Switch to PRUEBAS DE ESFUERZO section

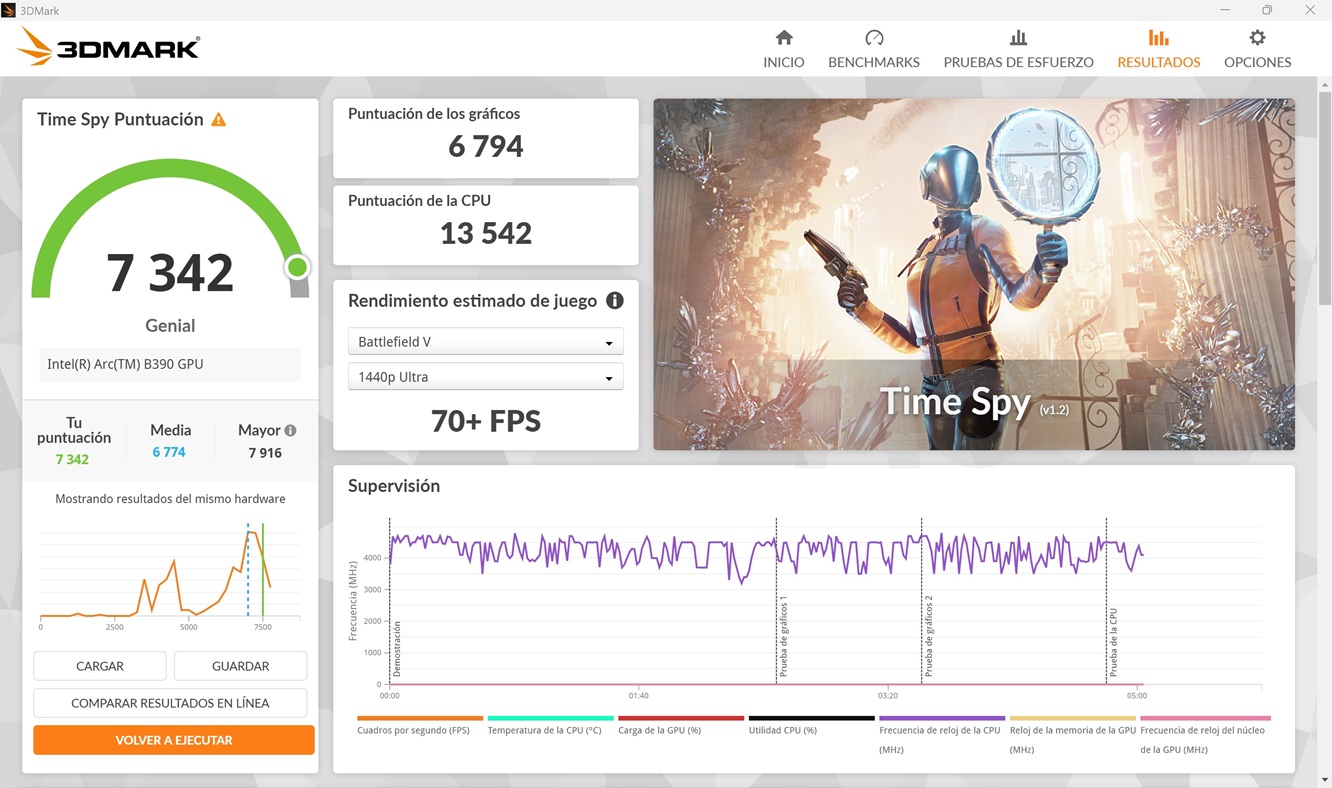point(1018,48)
